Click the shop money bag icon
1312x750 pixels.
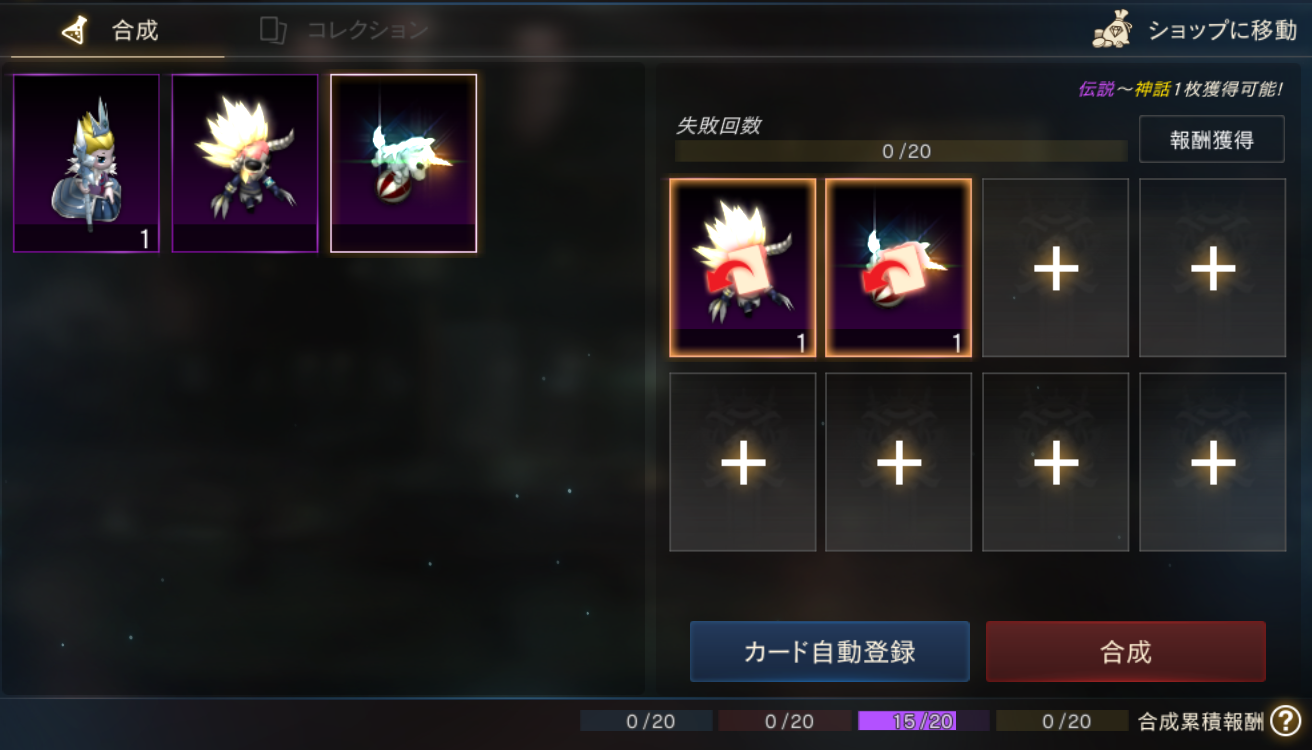point(1113,30)
